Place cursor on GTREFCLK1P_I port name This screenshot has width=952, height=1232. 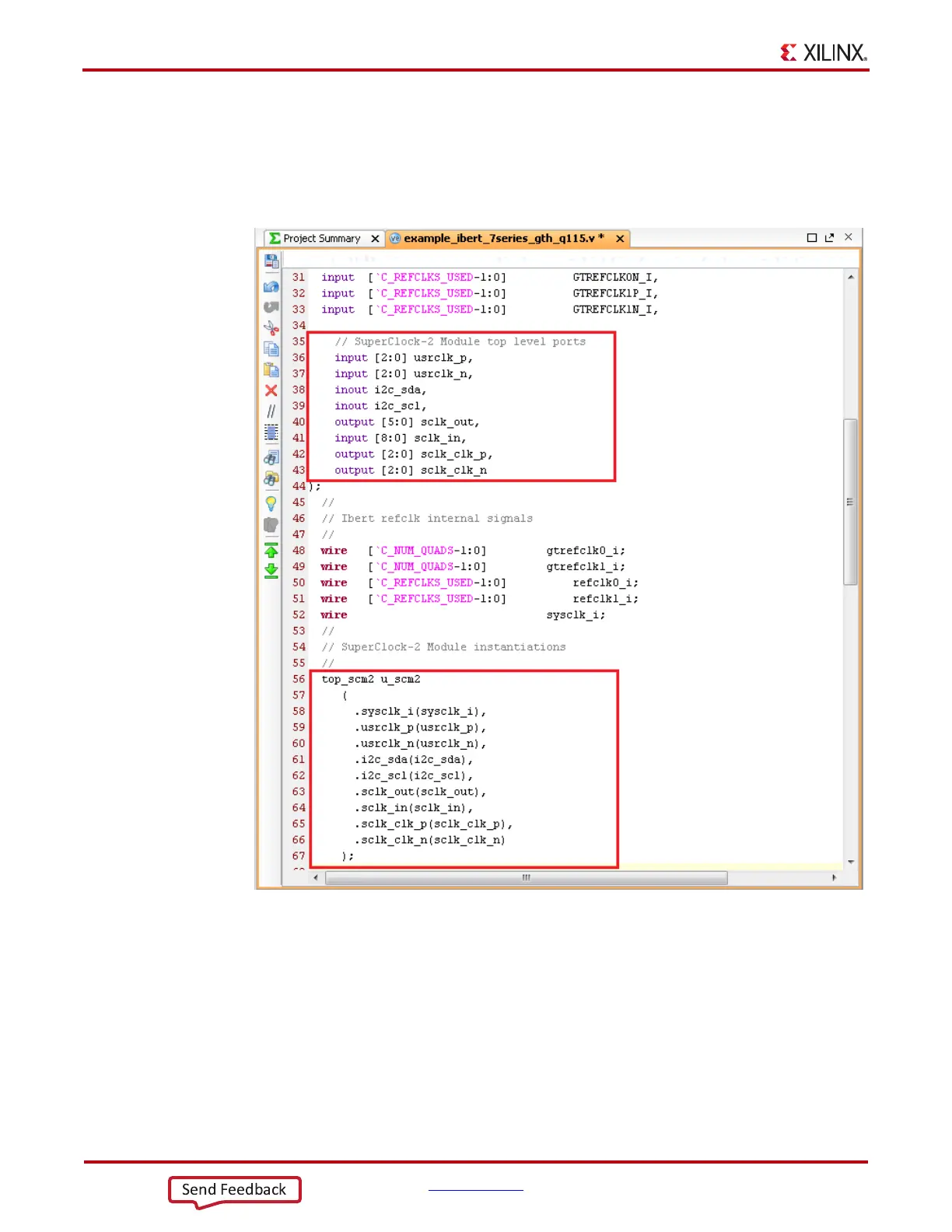click(615, 293)
